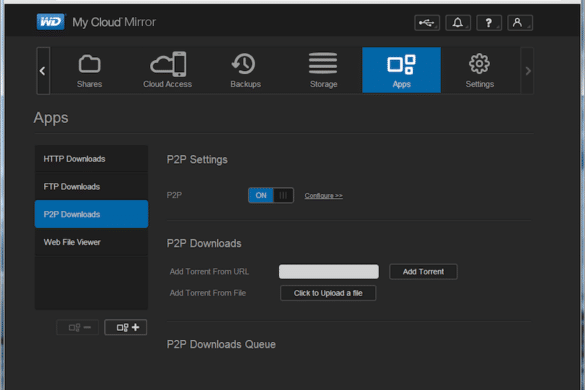
Task: Open the notifications bell icon
Action: (458, 23)
